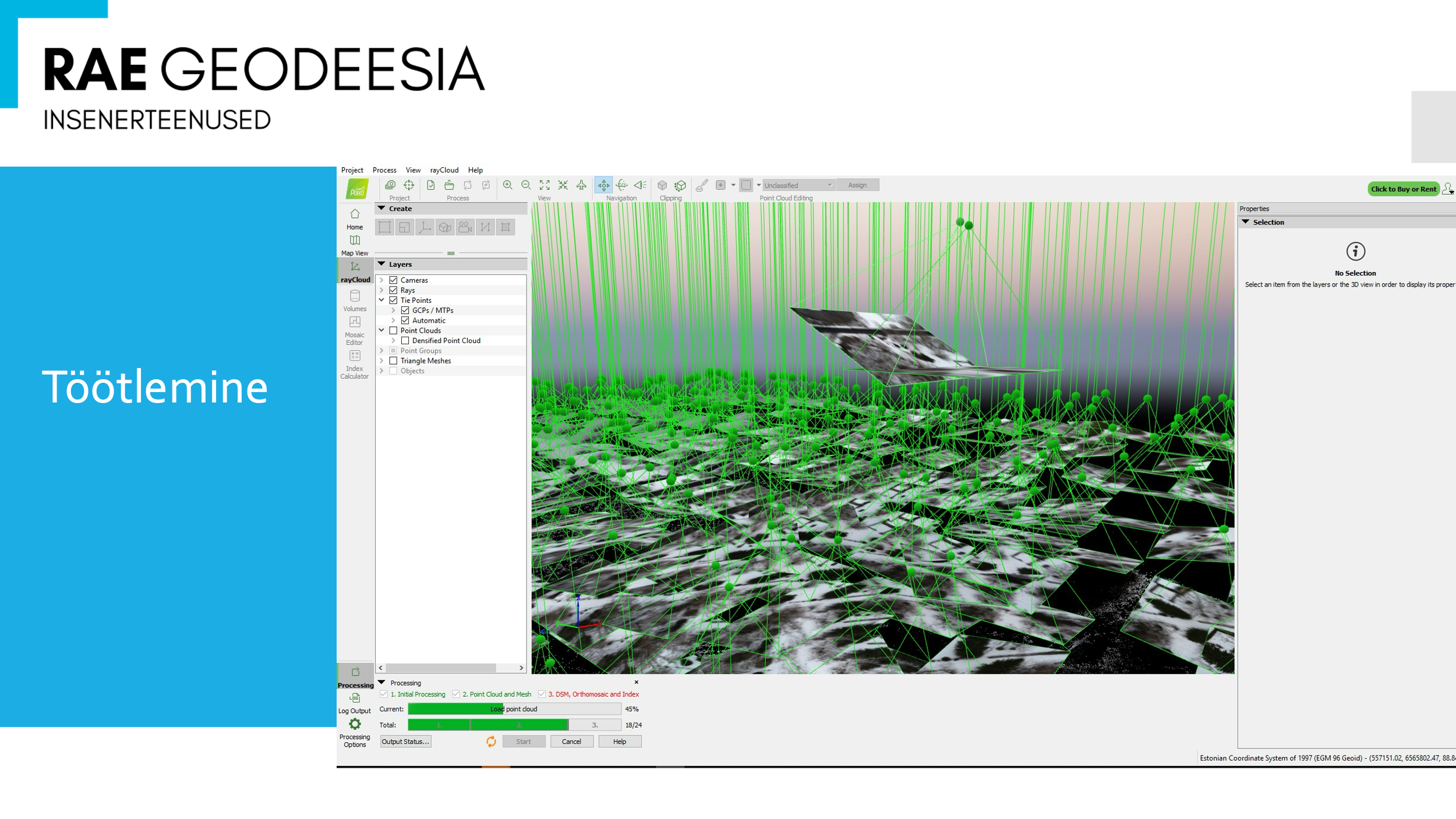Open the Process menu
The width and height of the screenshot is (1456, 819).
(x=384, y=170)
